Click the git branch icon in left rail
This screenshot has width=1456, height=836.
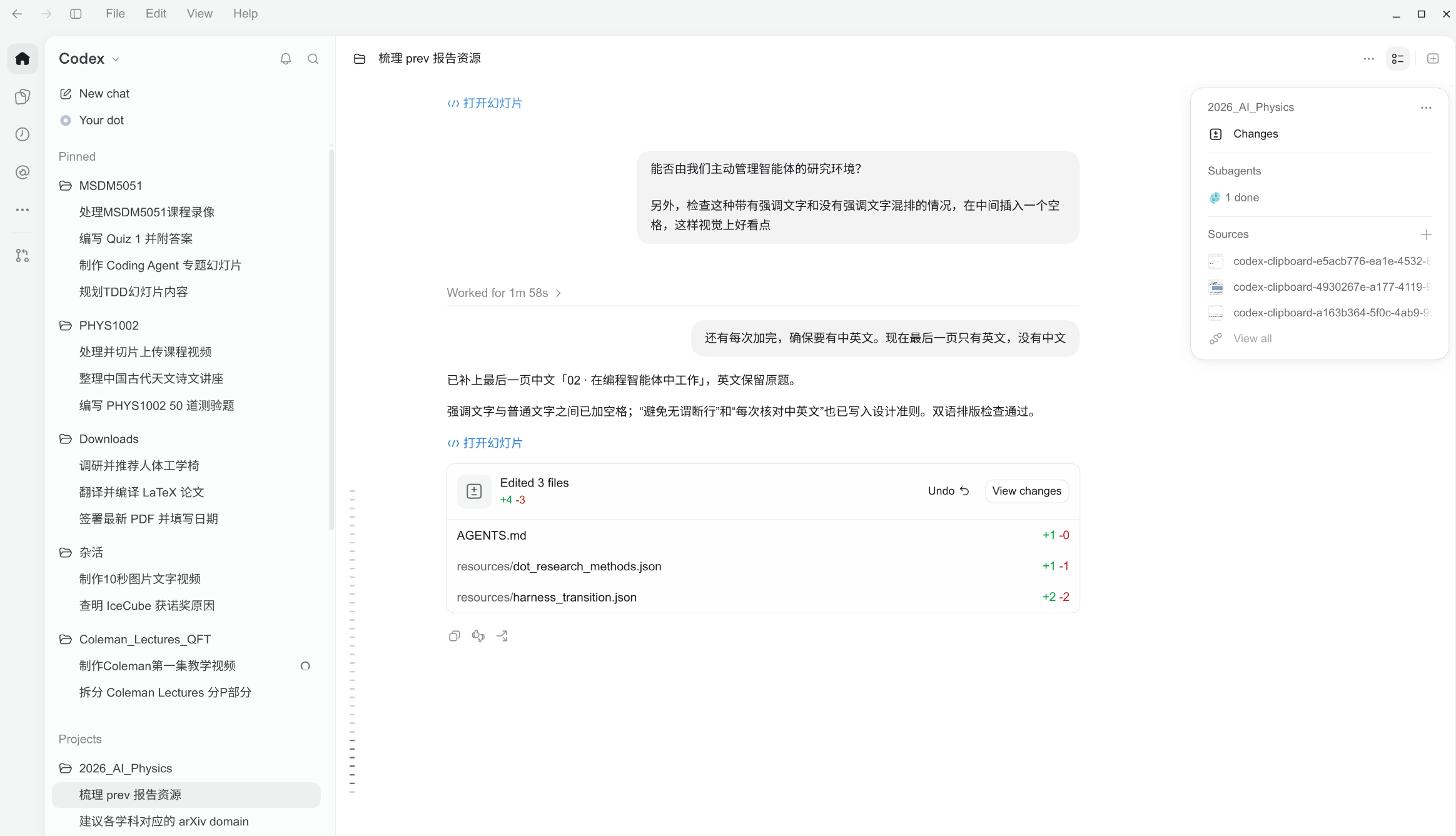click(23, 256)
